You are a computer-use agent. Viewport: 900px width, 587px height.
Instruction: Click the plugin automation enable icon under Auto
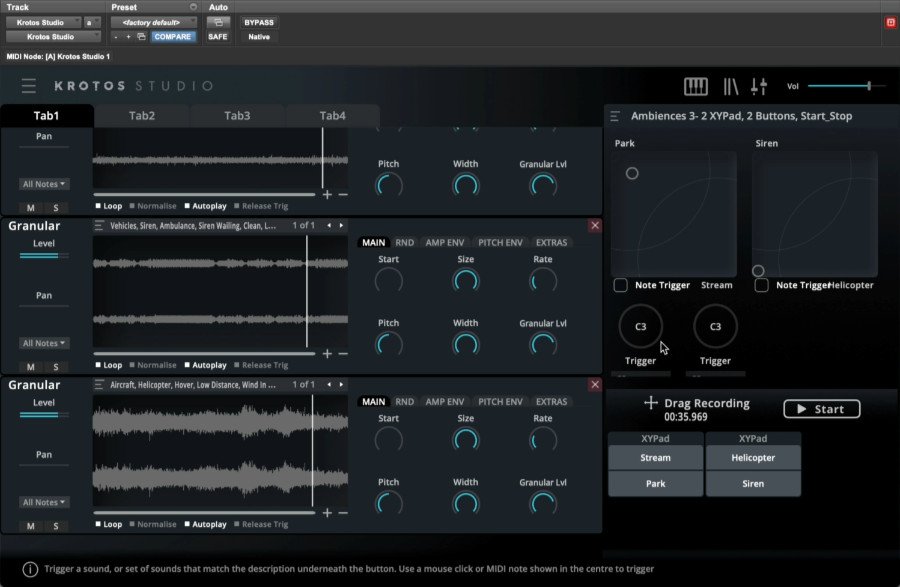(218, 22)
